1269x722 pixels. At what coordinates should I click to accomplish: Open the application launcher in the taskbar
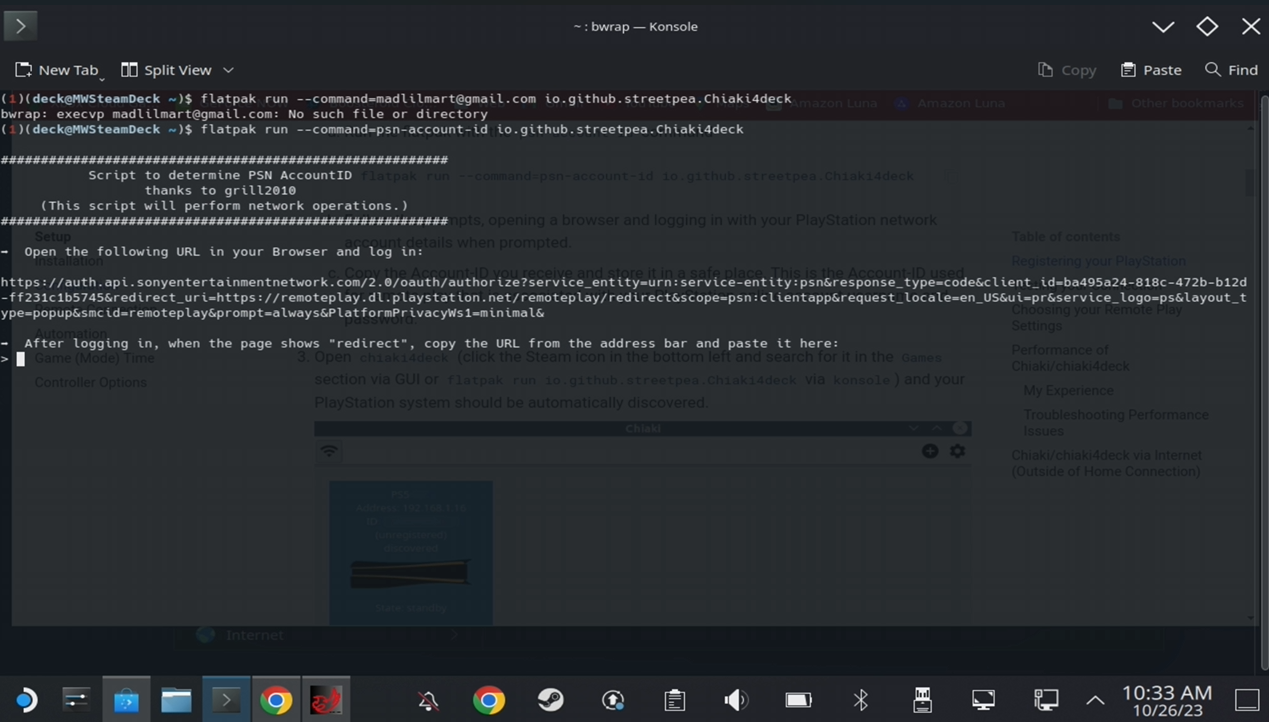coord(26,700)
